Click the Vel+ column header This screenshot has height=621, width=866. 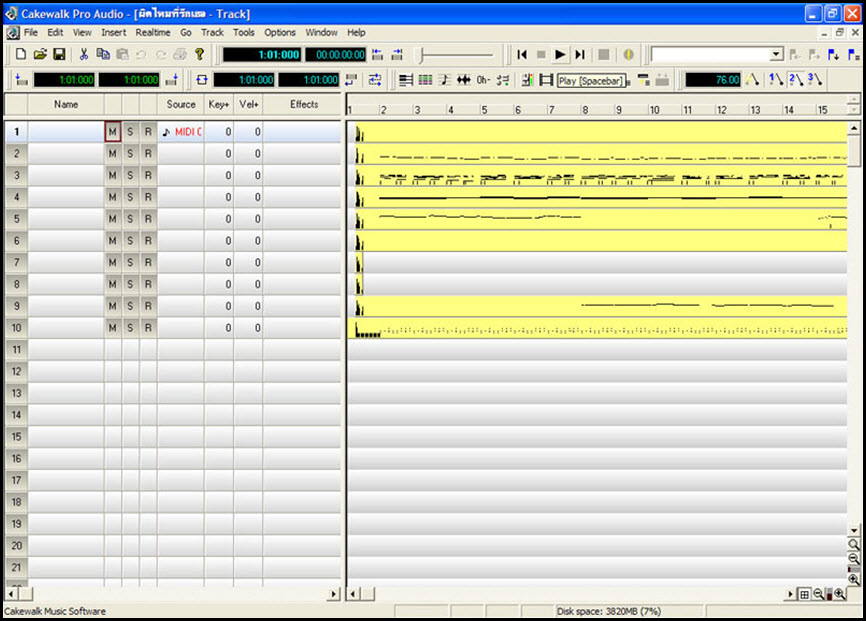click(249, 104)
